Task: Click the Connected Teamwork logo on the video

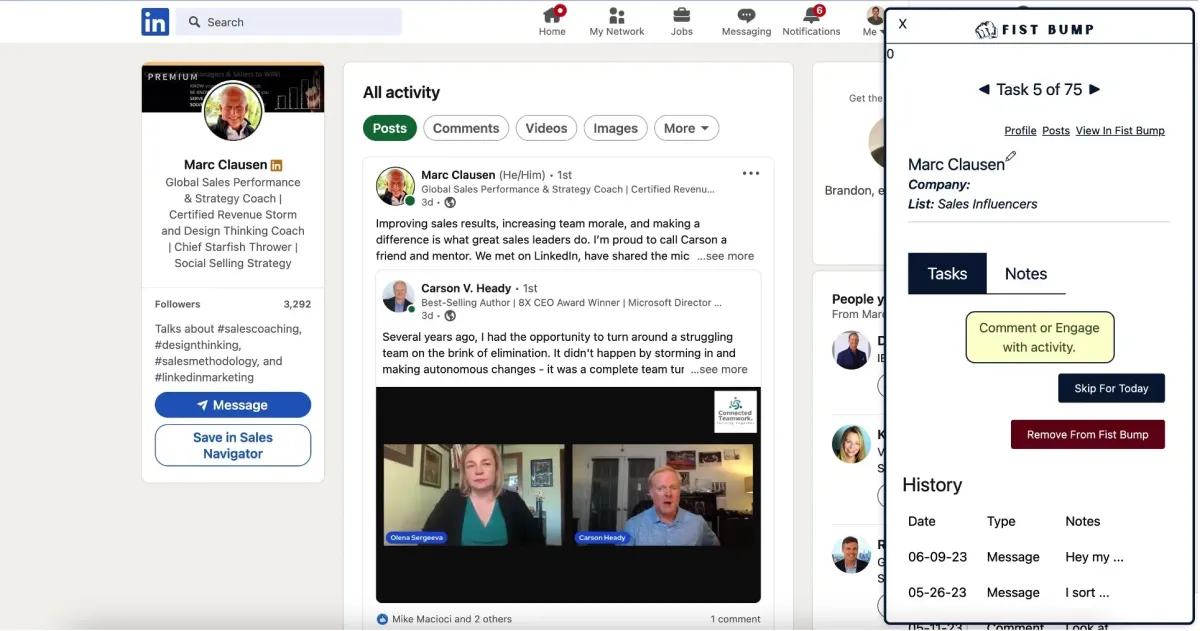Action: [x=735, y=411]
